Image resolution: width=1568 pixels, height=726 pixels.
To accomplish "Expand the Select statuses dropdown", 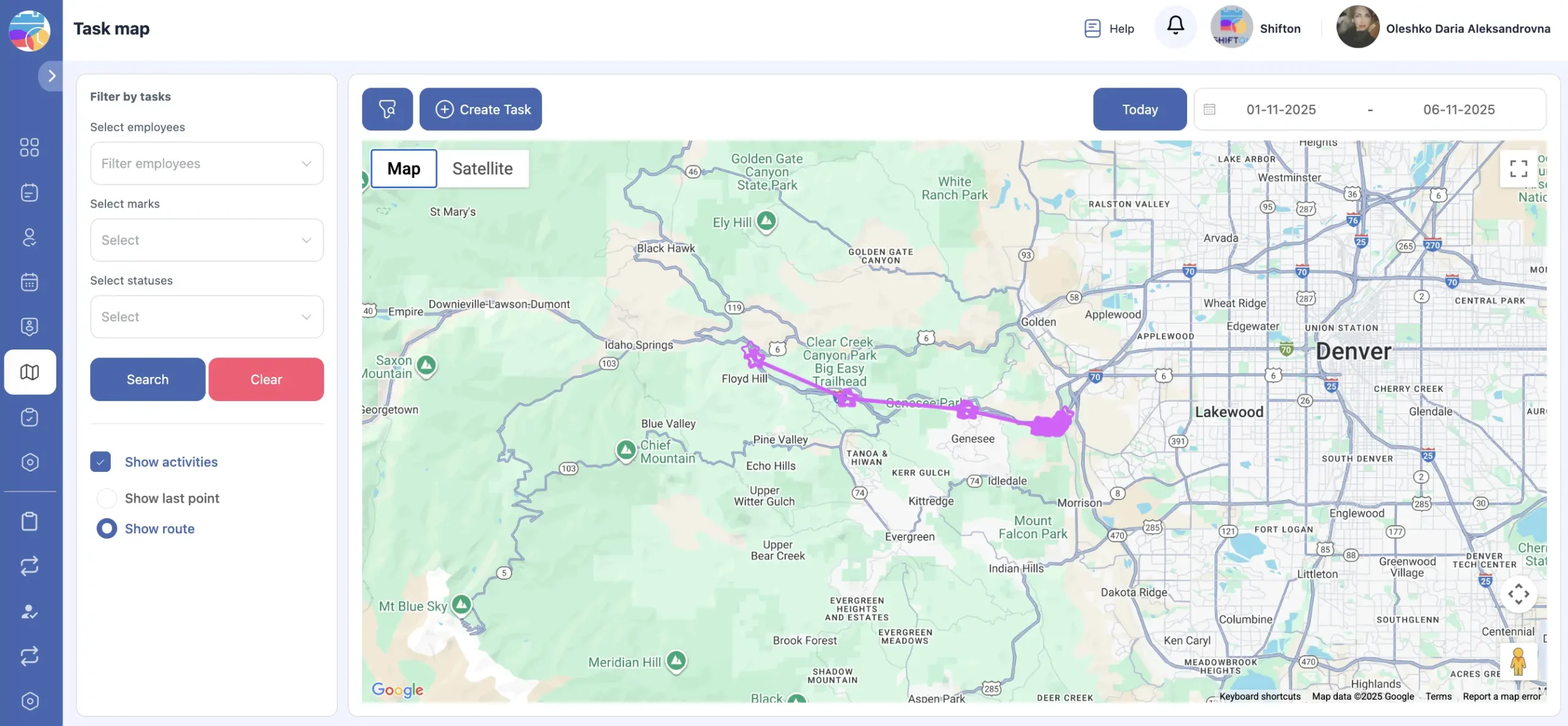I will [206, 316].
